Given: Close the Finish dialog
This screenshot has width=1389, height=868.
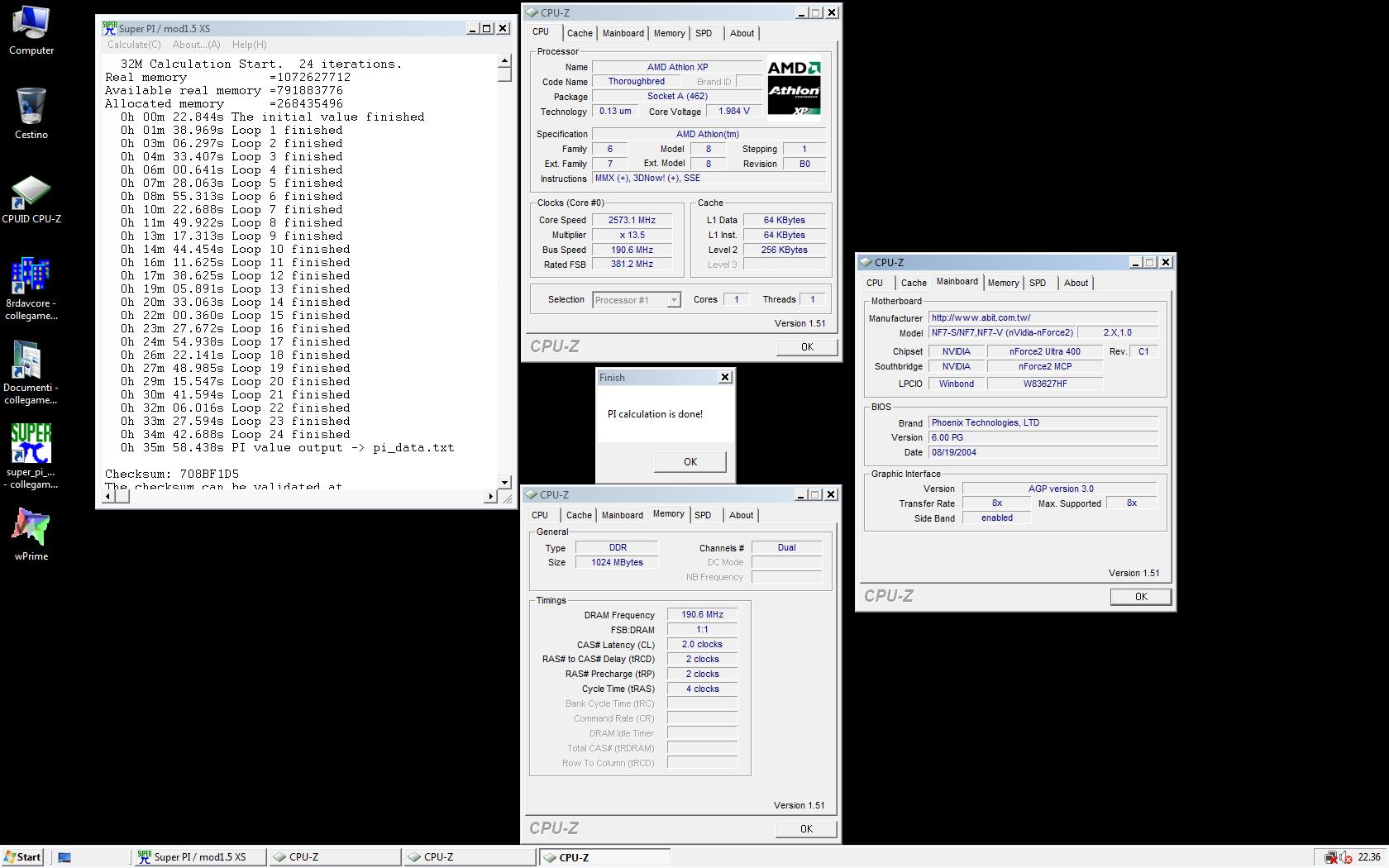Looking at the screenshot, I should pos(725,377).
